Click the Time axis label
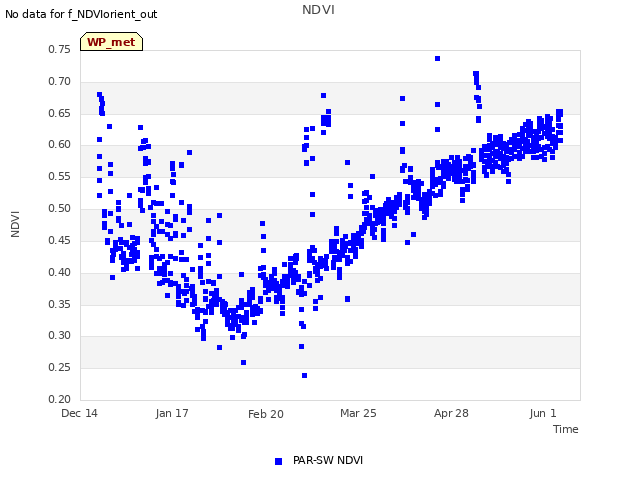This screenshot has height=480, width=640. click(565, 429)
